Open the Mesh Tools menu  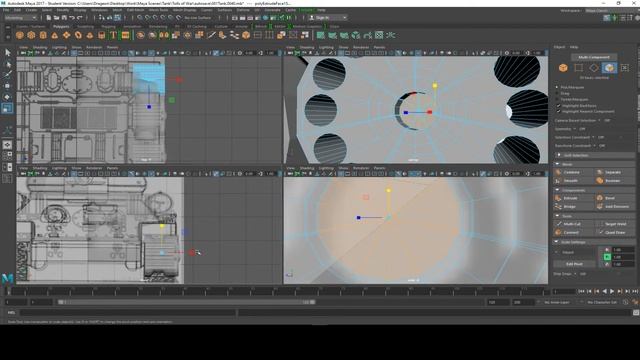(x=158, y=10)
